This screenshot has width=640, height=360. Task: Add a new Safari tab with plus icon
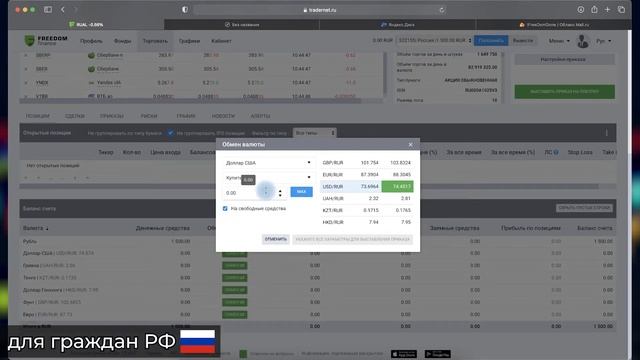click(607, 9)
